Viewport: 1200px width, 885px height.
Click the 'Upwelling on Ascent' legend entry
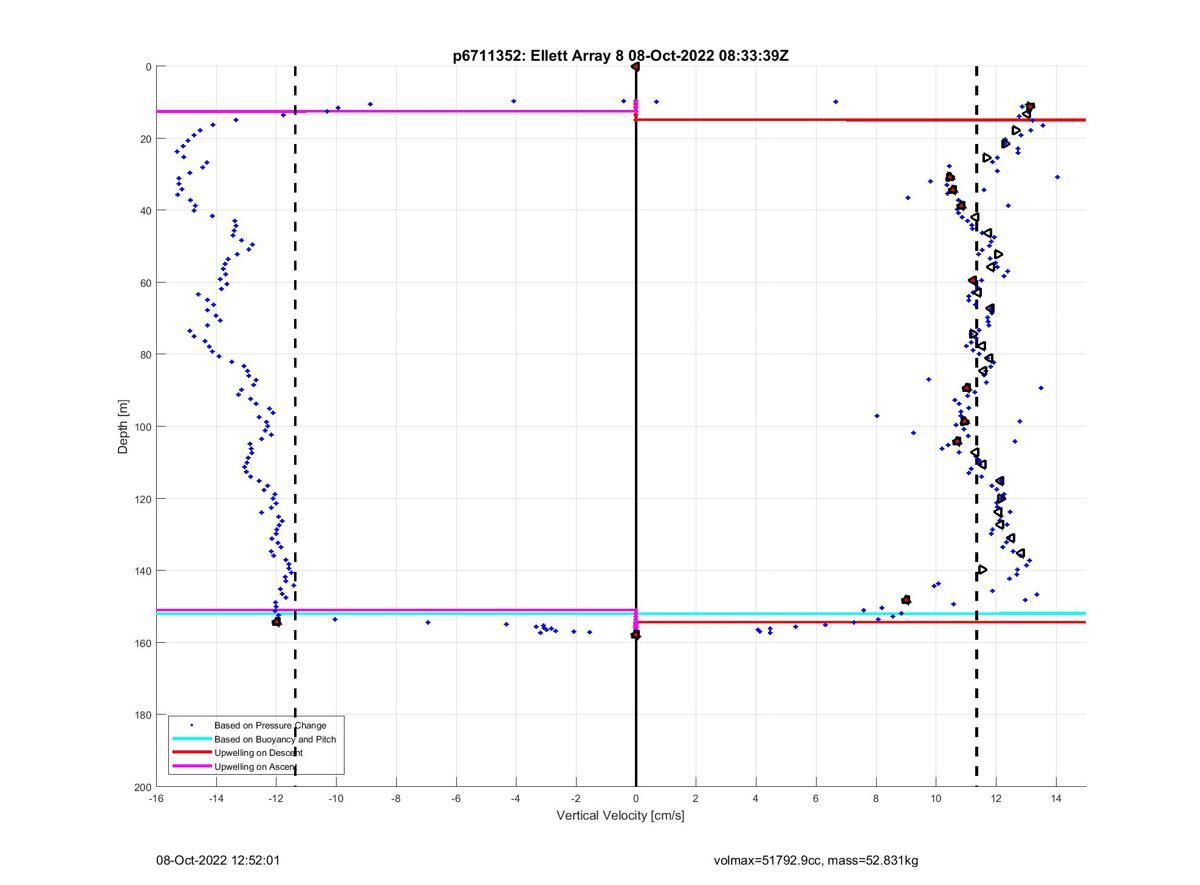coord(256,767)
